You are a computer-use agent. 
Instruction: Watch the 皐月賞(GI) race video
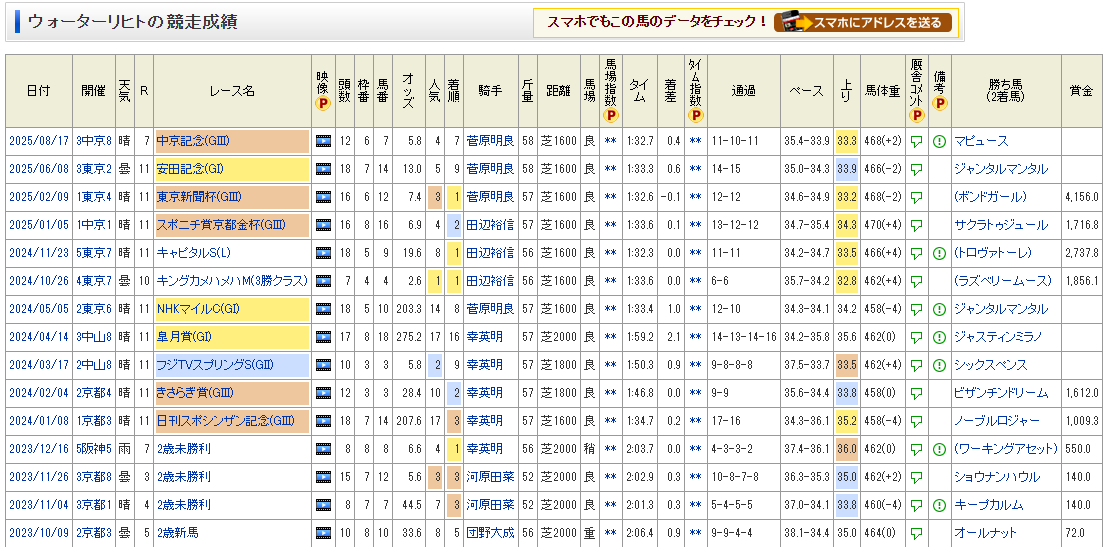click(323, 337)
